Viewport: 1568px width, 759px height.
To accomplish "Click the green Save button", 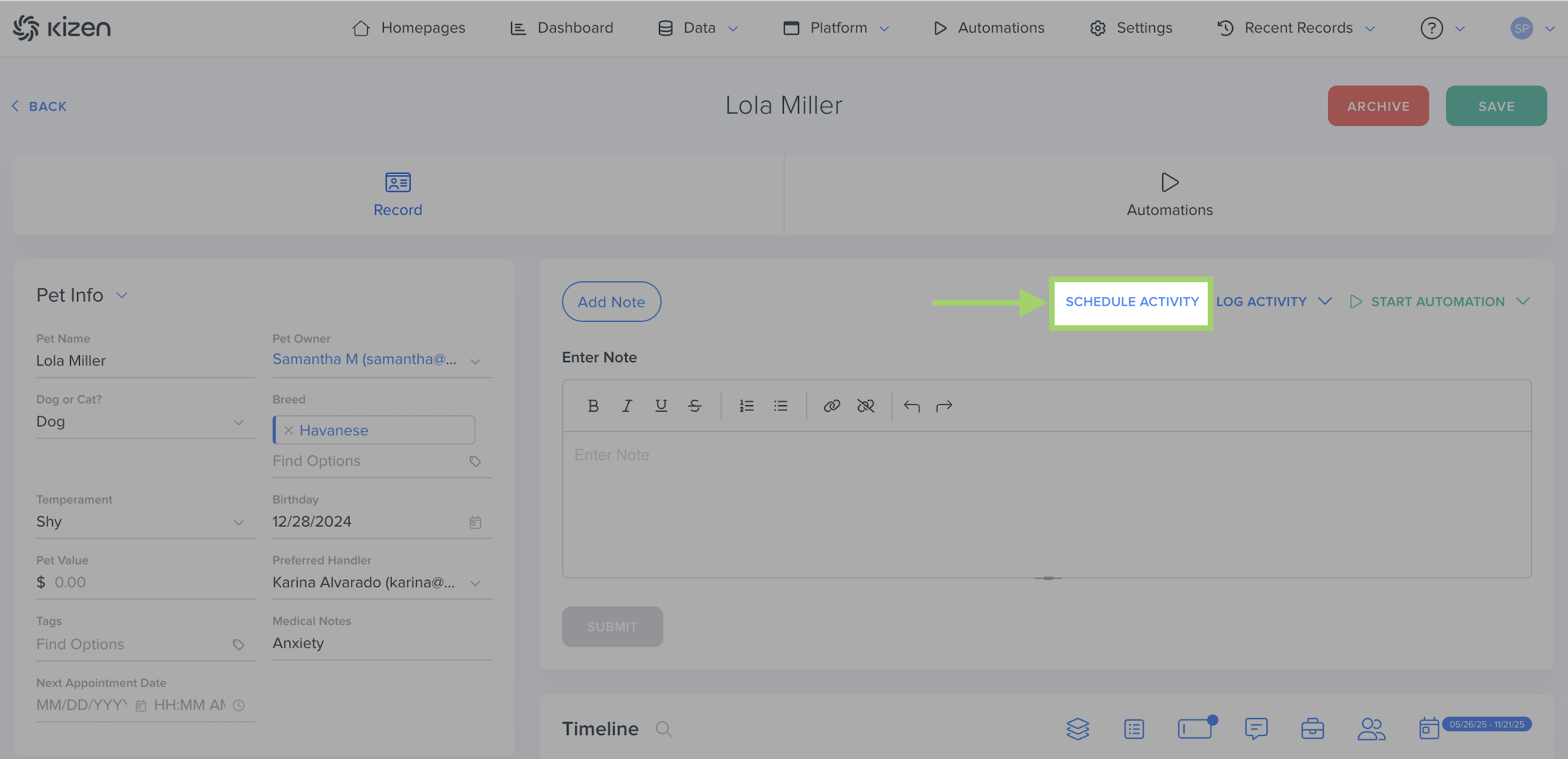I will [x=1496, y=106].
